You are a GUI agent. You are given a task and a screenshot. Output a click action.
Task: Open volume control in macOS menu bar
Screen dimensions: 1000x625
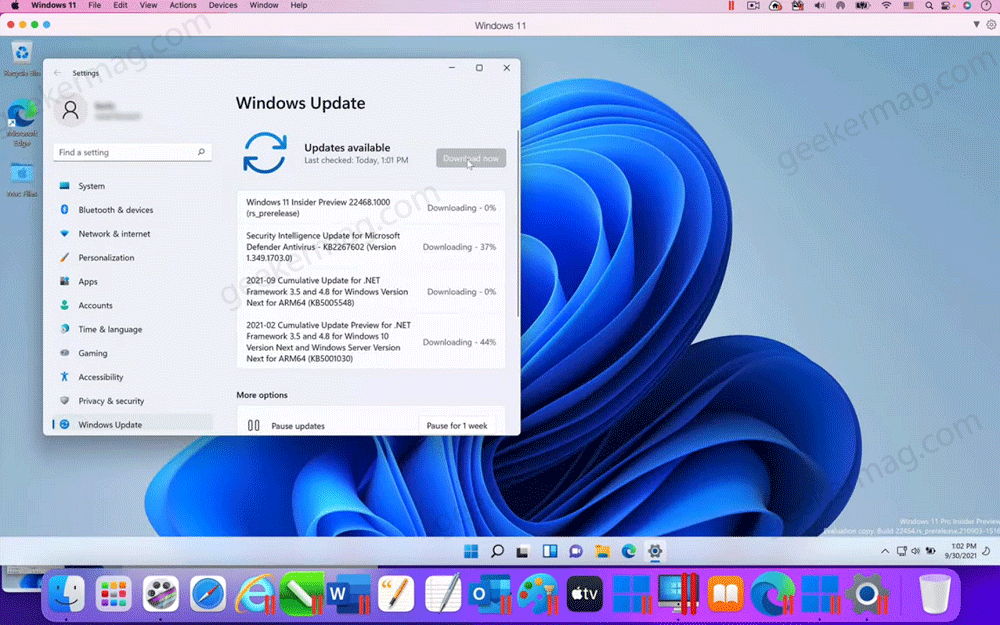820,6
